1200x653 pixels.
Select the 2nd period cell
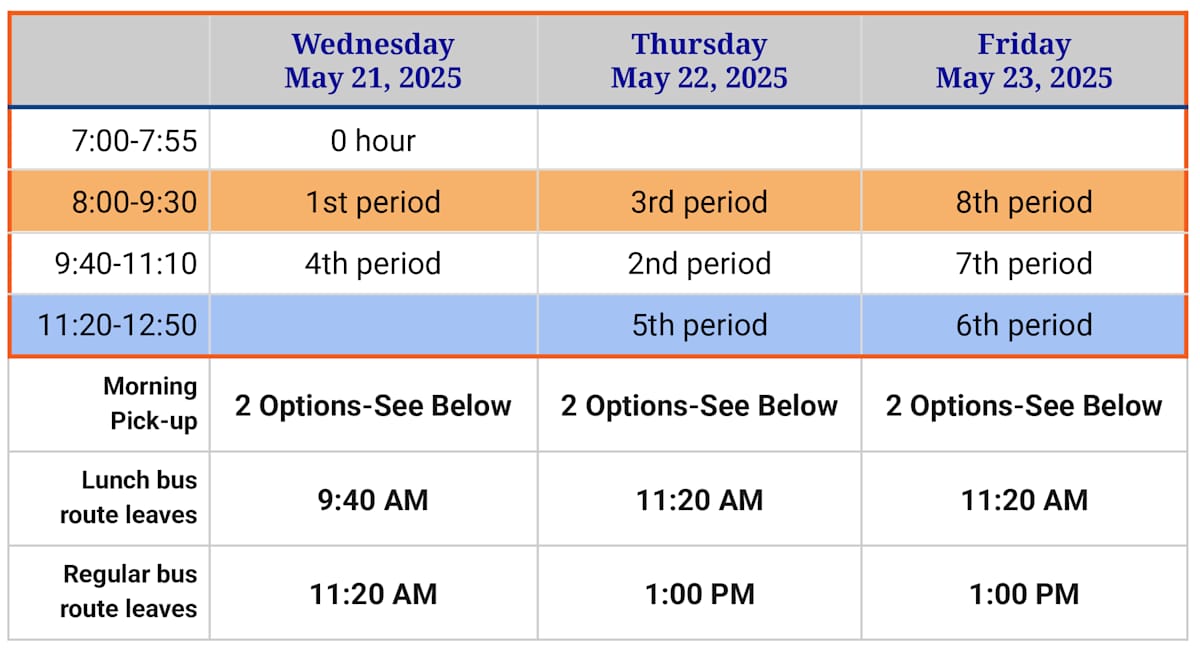699,264
